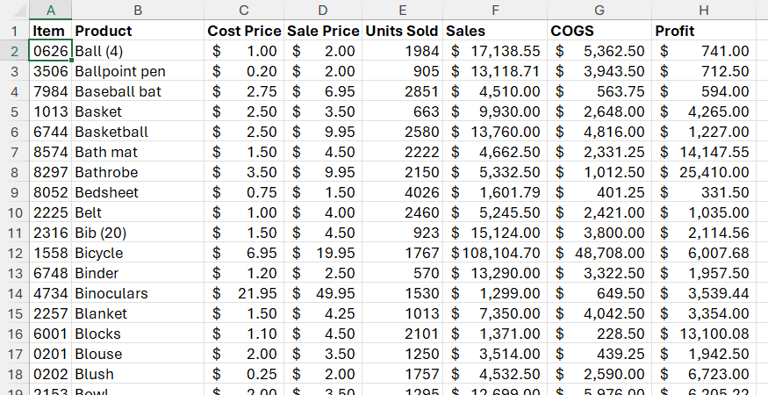This screenshot has width=768, height=395.
Task: Select the Blush product cell
Action: click(x=138, y=374)
